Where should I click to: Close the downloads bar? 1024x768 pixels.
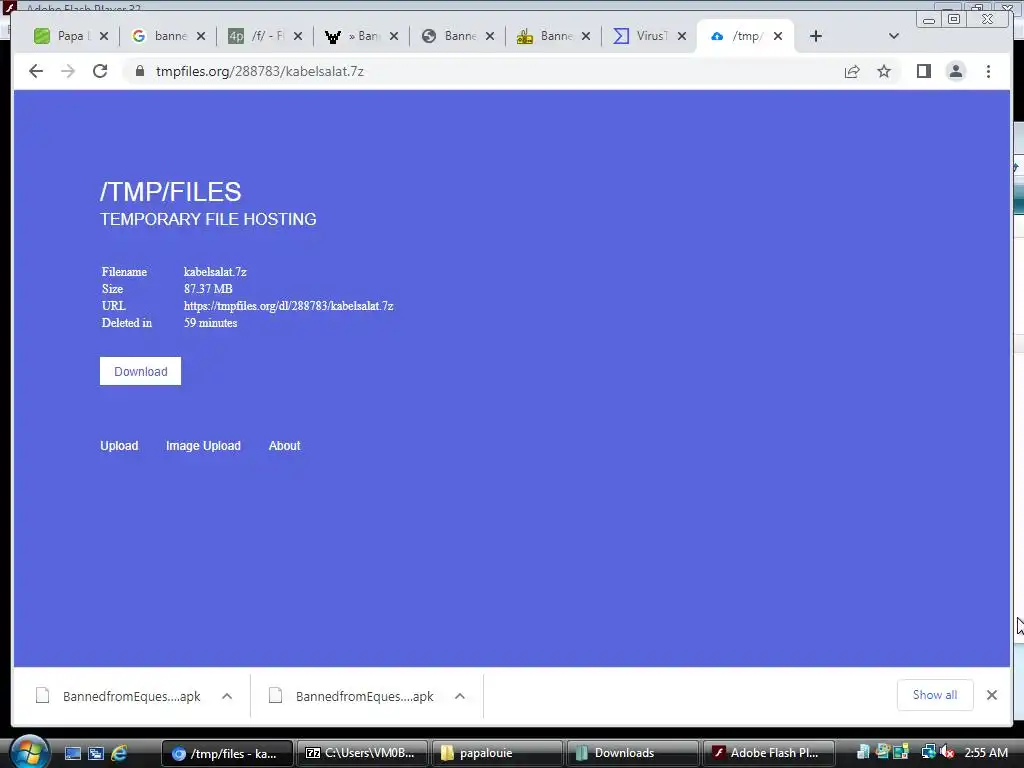[991, 695]
